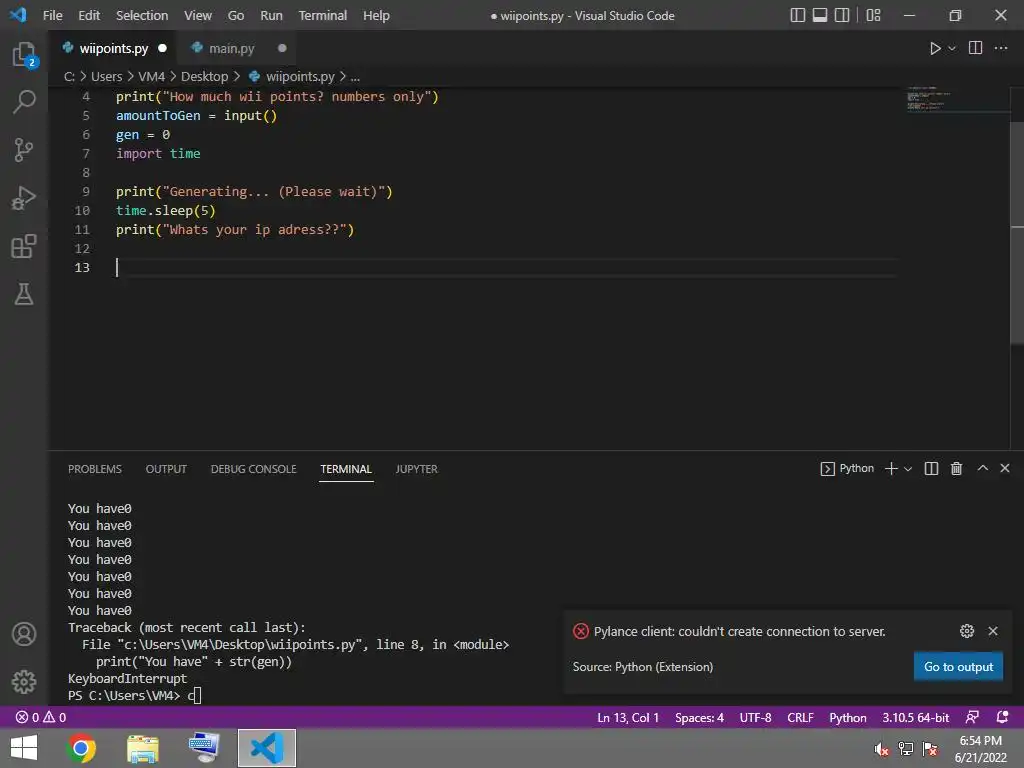
Task: Change language mode via Python item
Action: [848, 718]
